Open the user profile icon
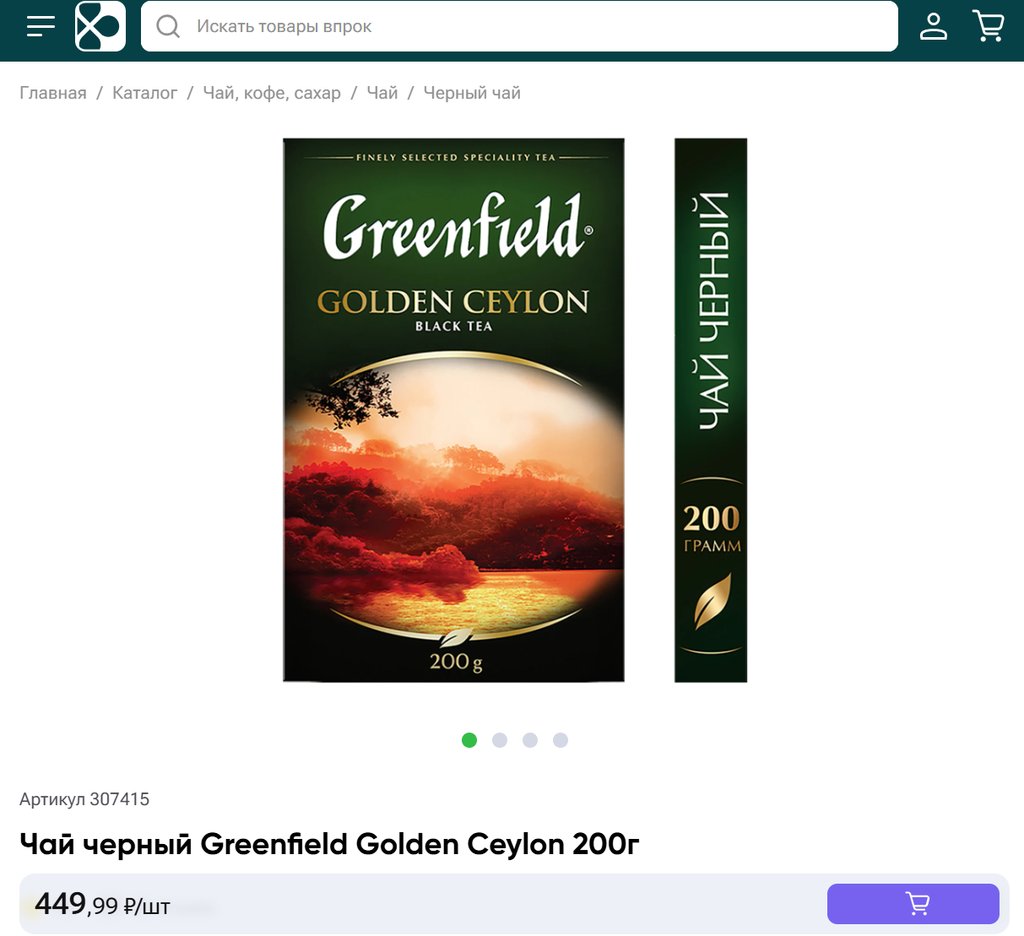The width and height of the screenshot is (1024, 936). 933,26
